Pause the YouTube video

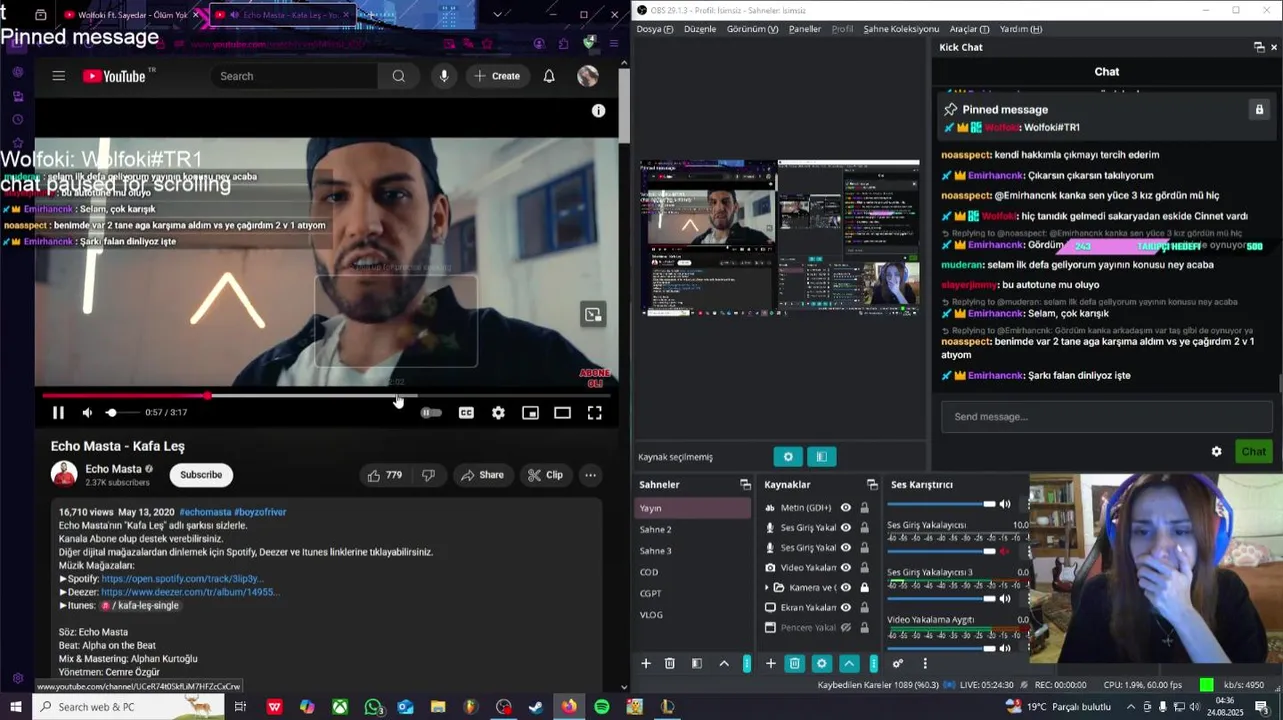tap(58, 413)
